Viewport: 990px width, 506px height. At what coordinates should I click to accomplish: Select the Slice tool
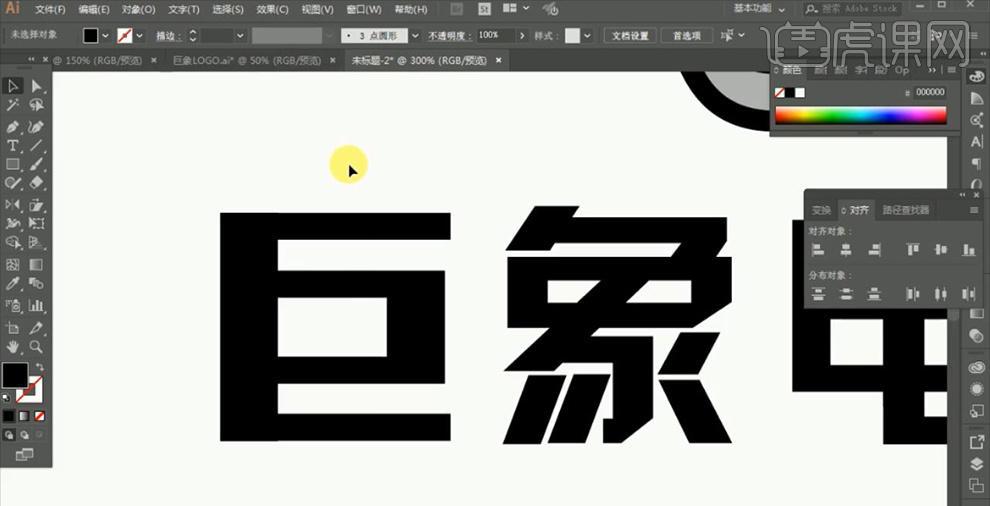[37, 327]
